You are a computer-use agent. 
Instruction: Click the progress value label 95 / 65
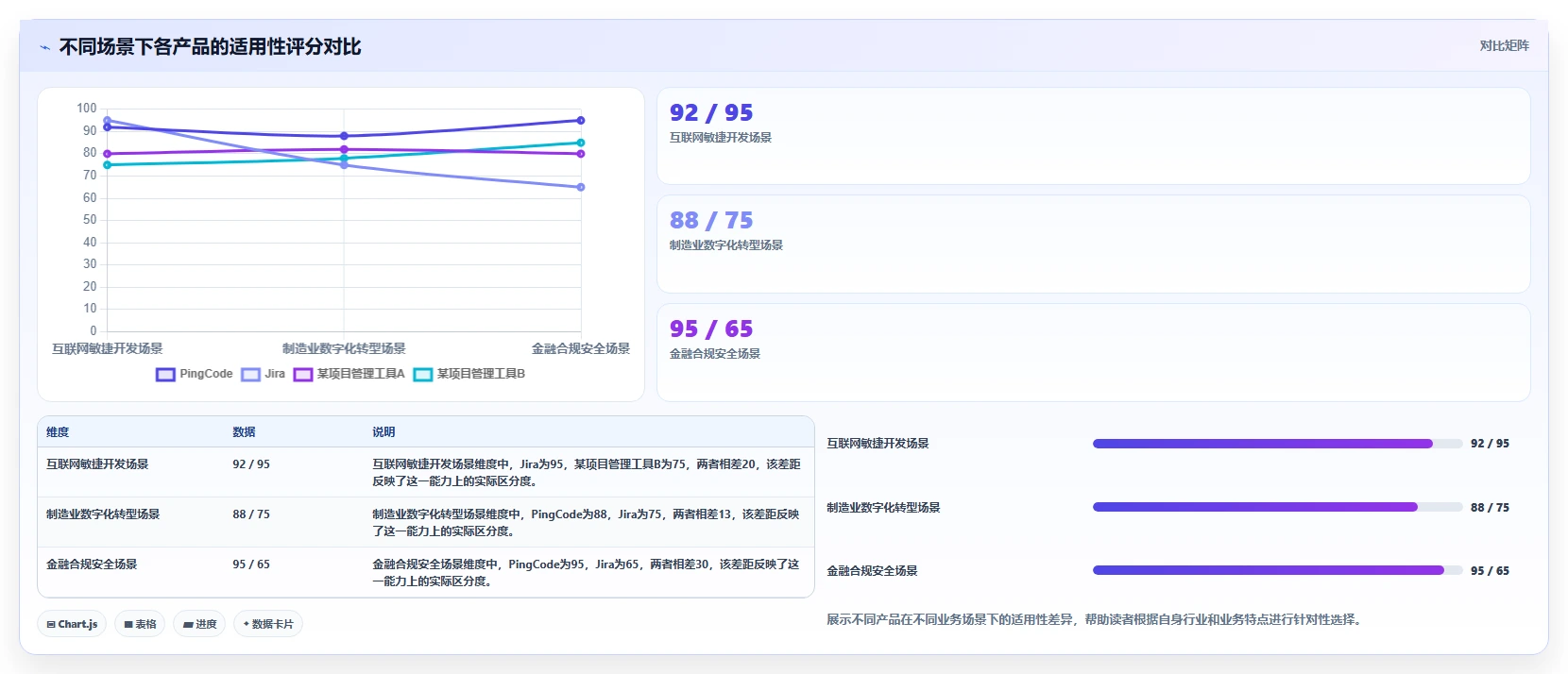pos(1490,571)
